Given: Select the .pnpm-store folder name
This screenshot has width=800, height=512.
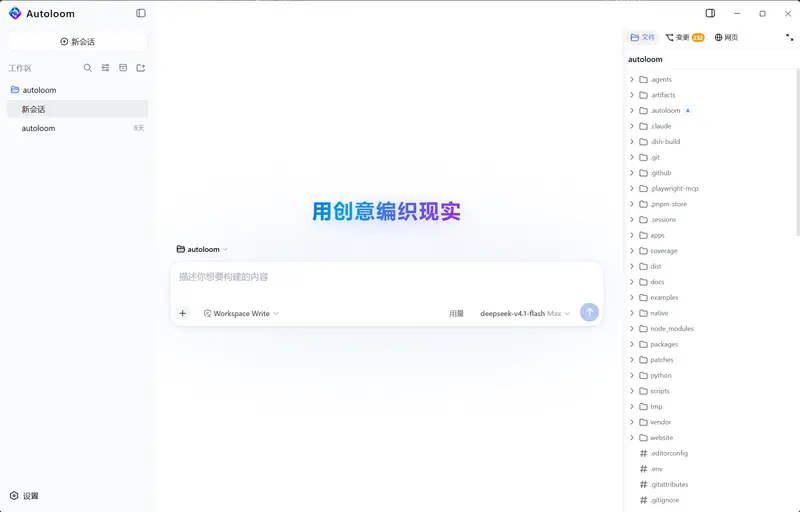Looking at the screenshot, I should pyautogui.click(x=668, y=204).
